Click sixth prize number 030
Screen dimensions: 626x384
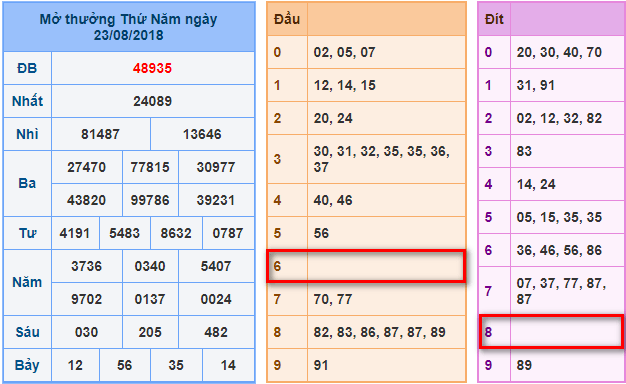[x=86, y=332]
